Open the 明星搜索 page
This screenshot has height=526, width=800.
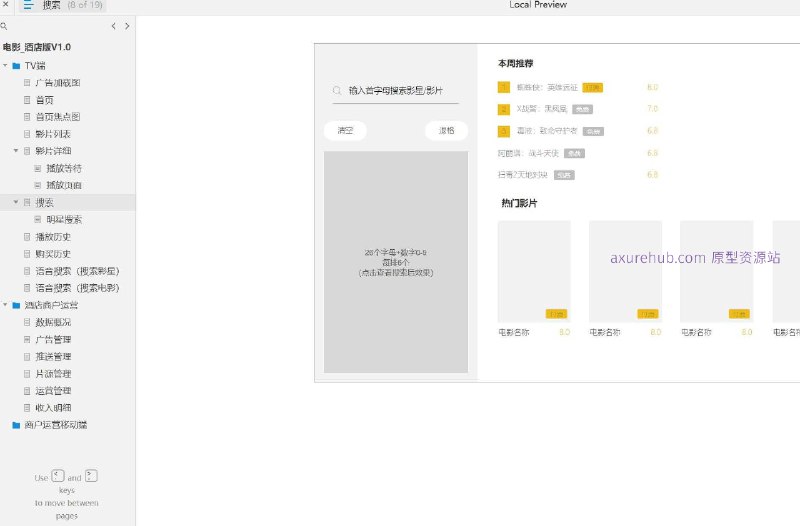click(64, 219)
